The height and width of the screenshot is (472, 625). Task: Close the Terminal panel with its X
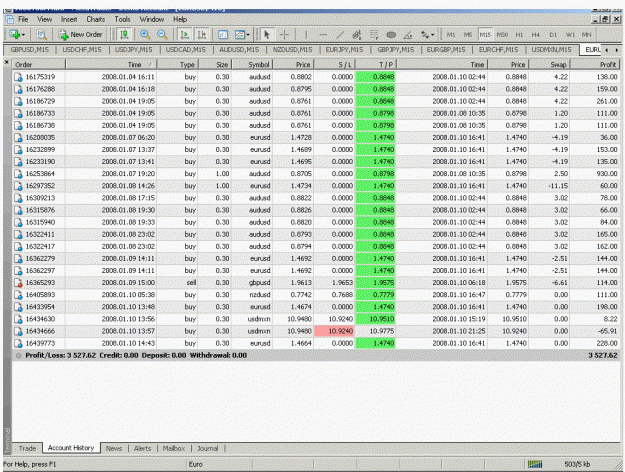click(7, 62)
